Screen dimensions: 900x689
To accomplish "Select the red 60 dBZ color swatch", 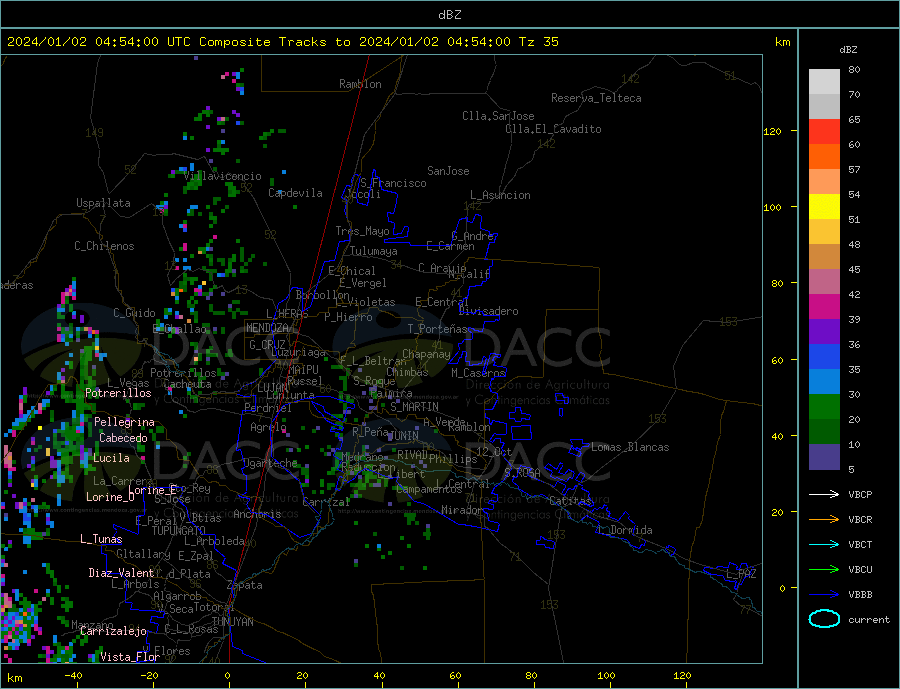I will [824, 131].
